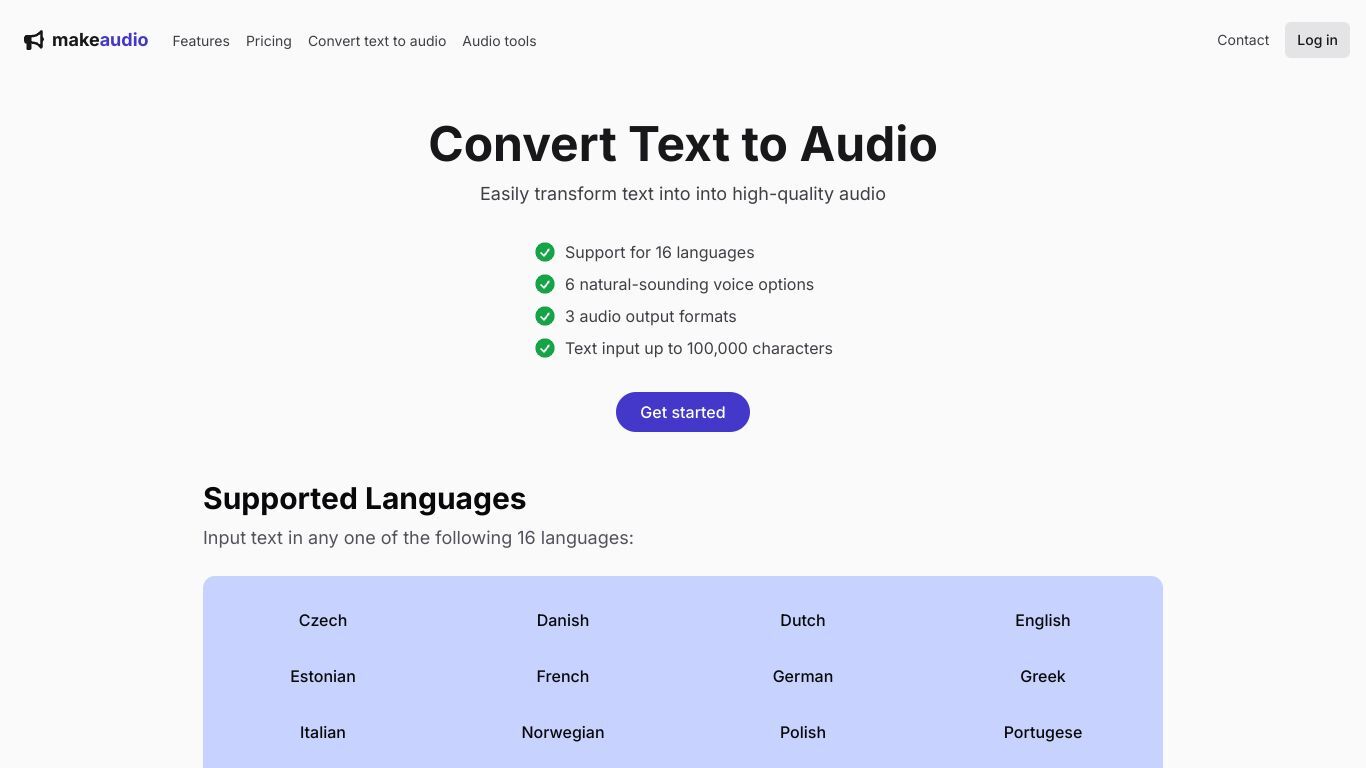
Task: Click checkmark icon beside voice options
Action: click(x=545, y=284)
